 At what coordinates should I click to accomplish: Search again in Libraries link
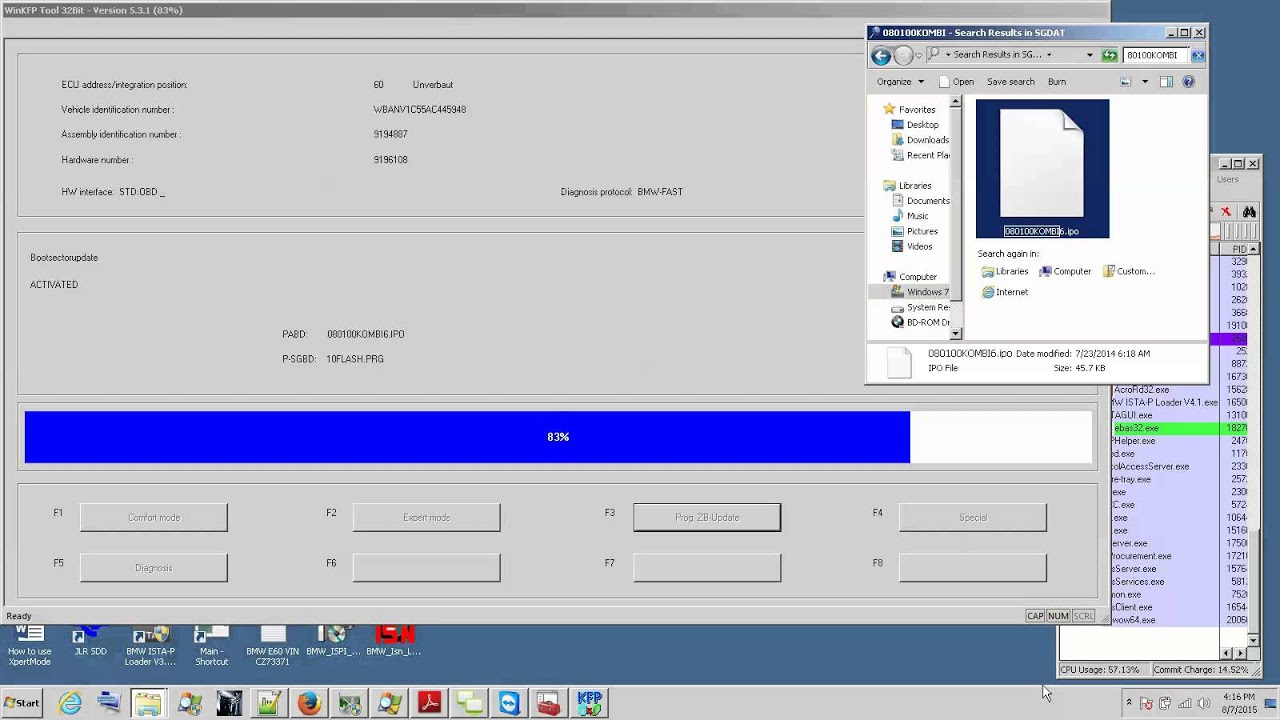[x=1005, y=271]
